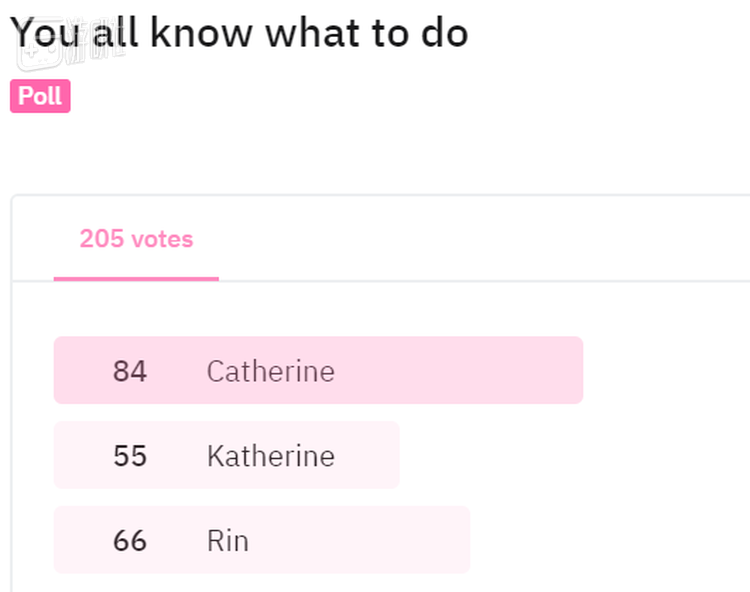Click the Rin name label
The height and width of the screenshot is (592, 750).
point(227,541)
